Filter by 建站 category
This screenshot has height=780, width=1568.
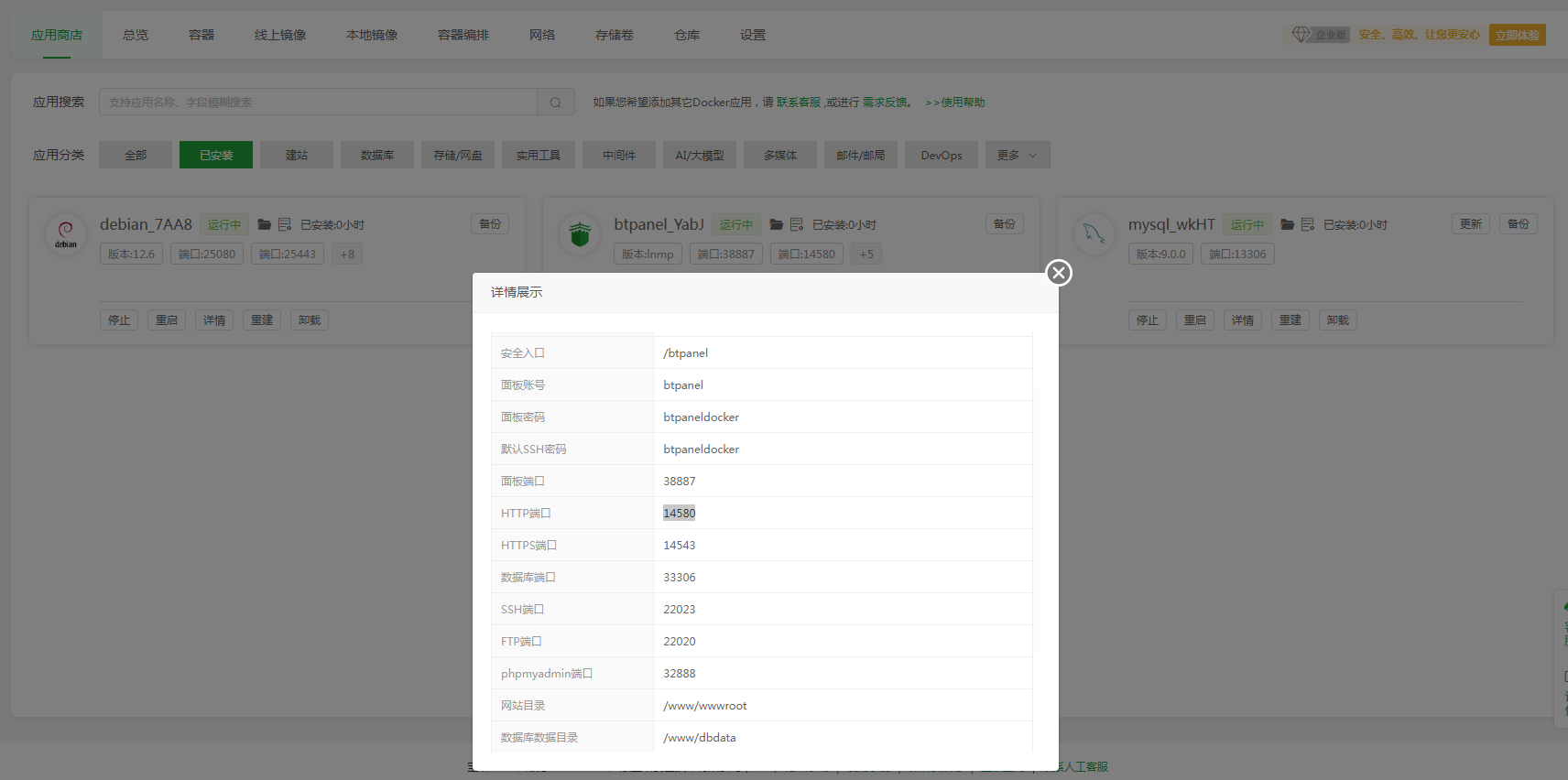coord(297,155)
